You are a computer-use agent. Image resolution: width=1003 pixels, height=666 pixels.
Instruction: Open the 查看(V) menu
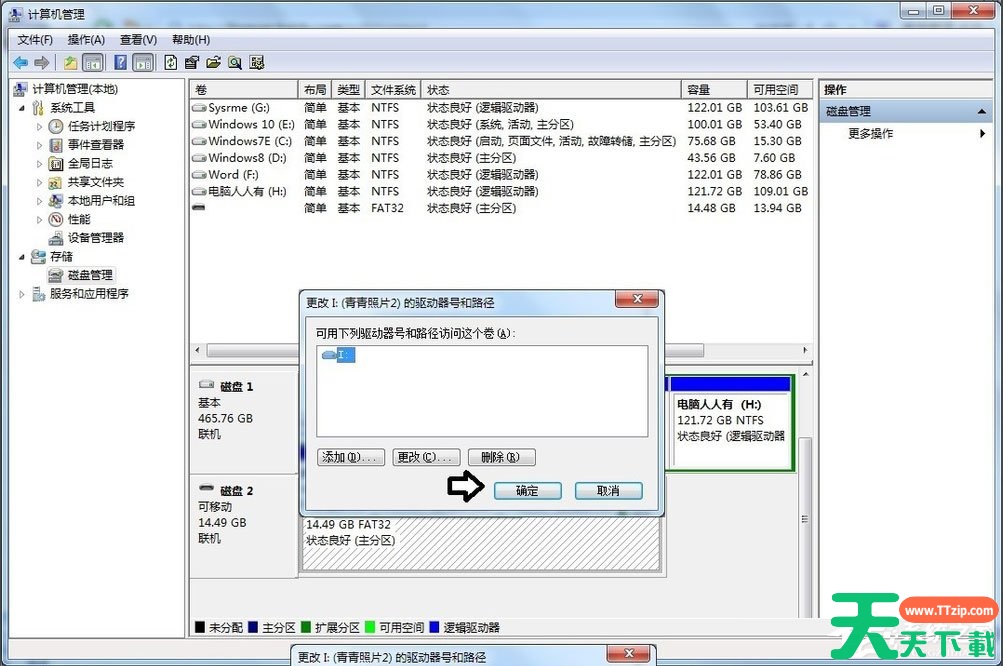tap(138, 39)
